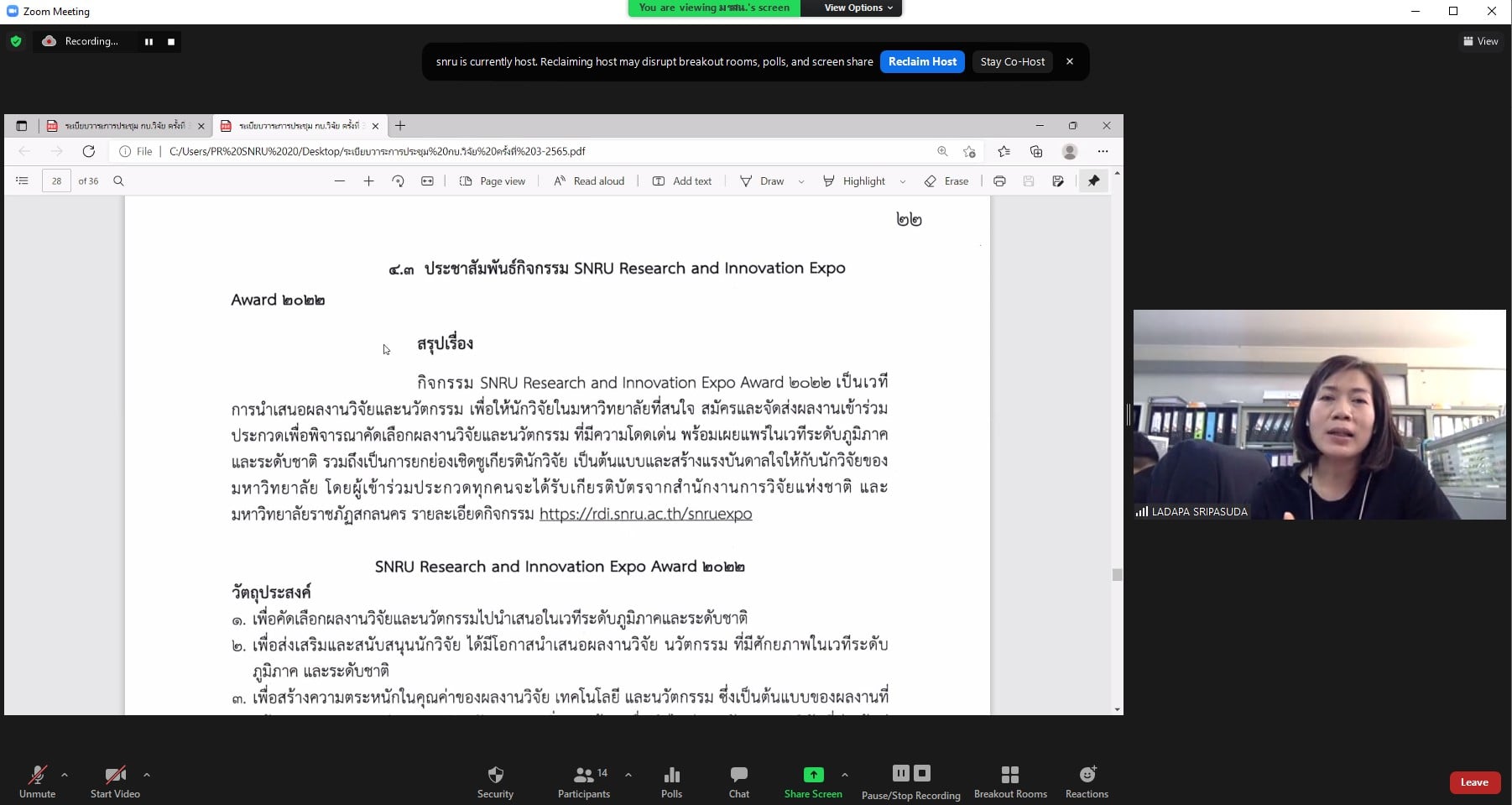
Task: Open the Chat panel in Zoom
Action: (738, 781)
